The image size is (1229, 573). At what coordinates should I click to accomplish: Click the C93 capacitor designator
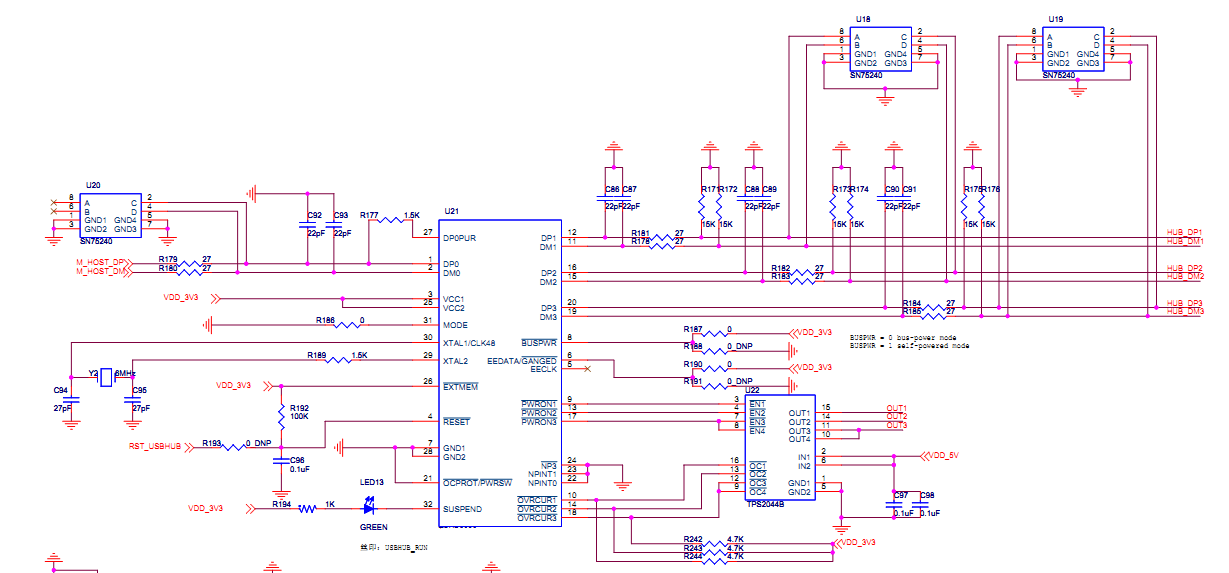click(340, 215)
